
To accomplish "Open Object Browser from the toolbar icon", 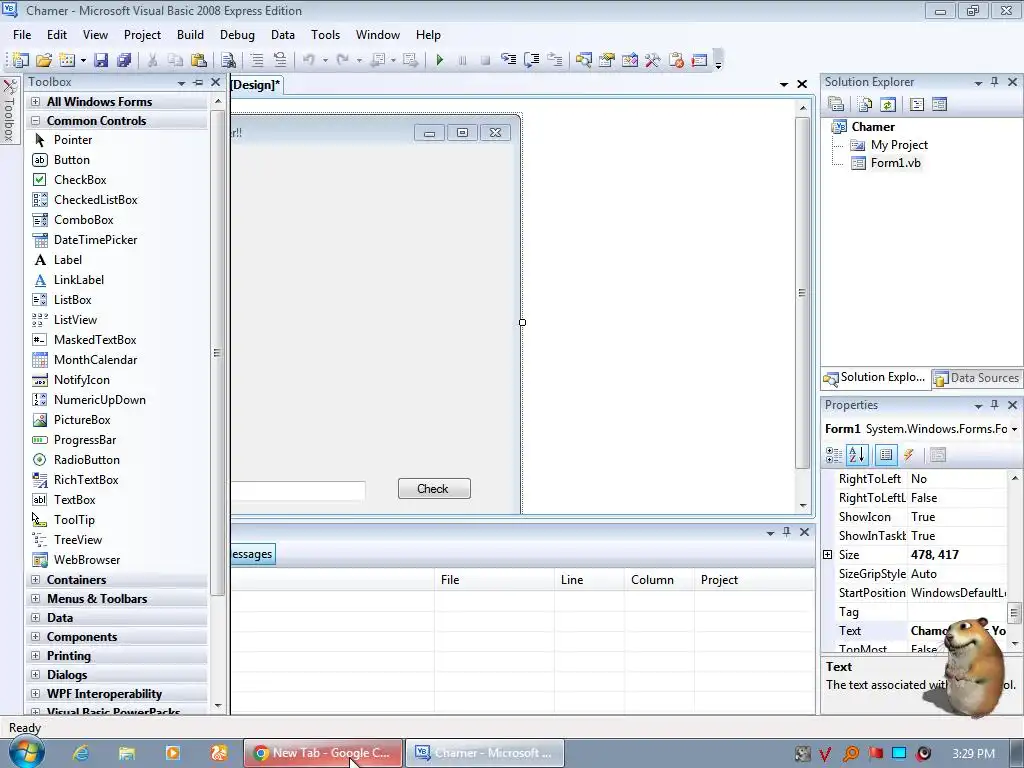I will [x=630, y=60].
